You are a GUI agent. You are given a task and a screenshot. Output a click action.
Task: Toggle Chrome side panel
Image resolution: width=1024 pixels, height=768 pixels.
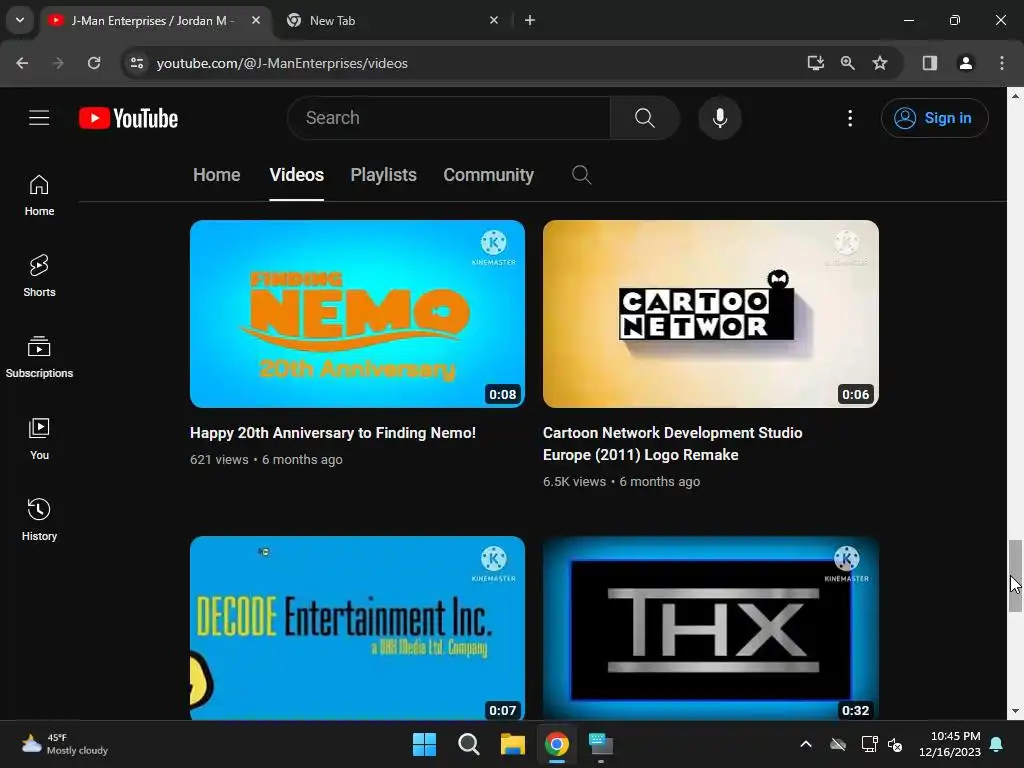click(x=929, y=63)
